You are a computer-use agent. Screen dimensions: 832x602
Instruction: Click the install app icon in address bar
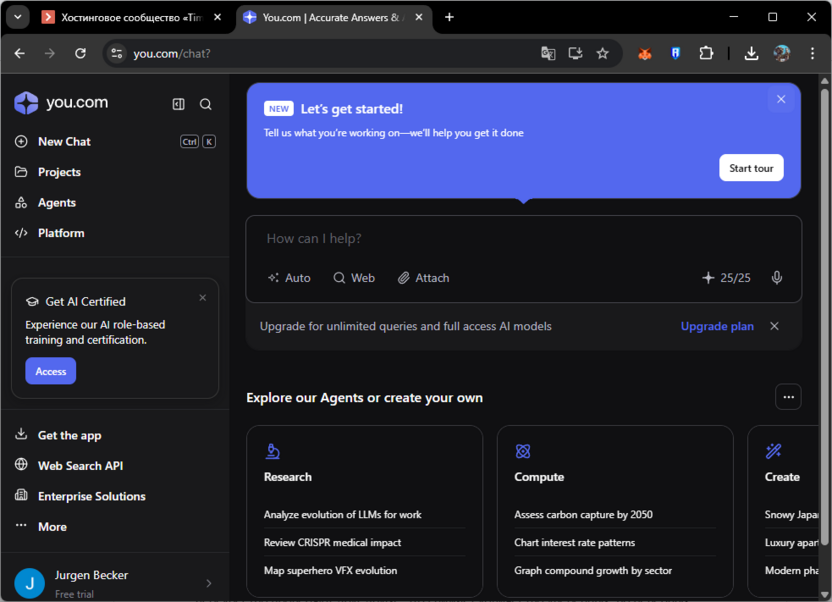[575, 54]
